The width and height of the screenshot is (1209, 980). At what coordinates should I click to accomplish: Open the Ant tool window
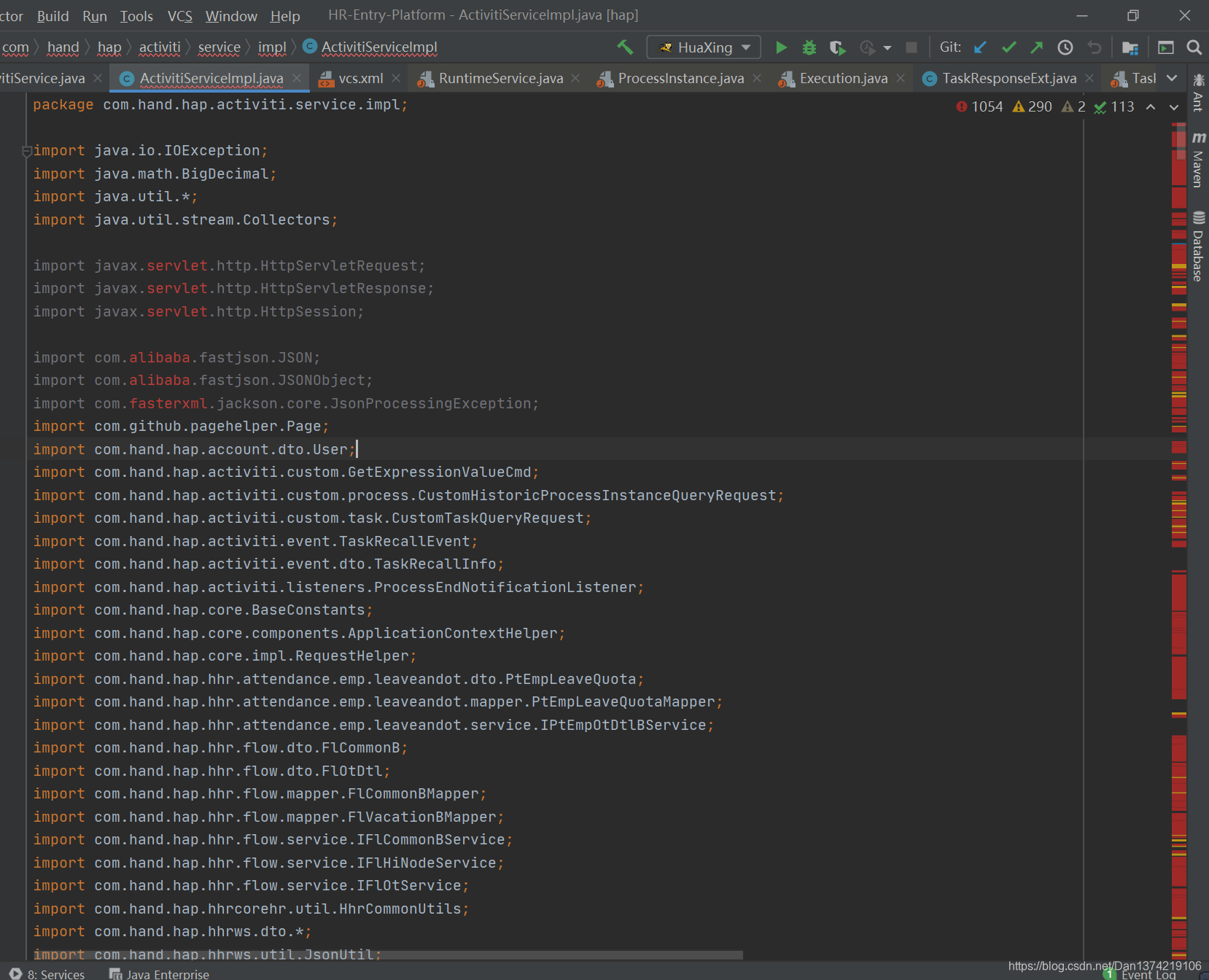pos(1198,91)
